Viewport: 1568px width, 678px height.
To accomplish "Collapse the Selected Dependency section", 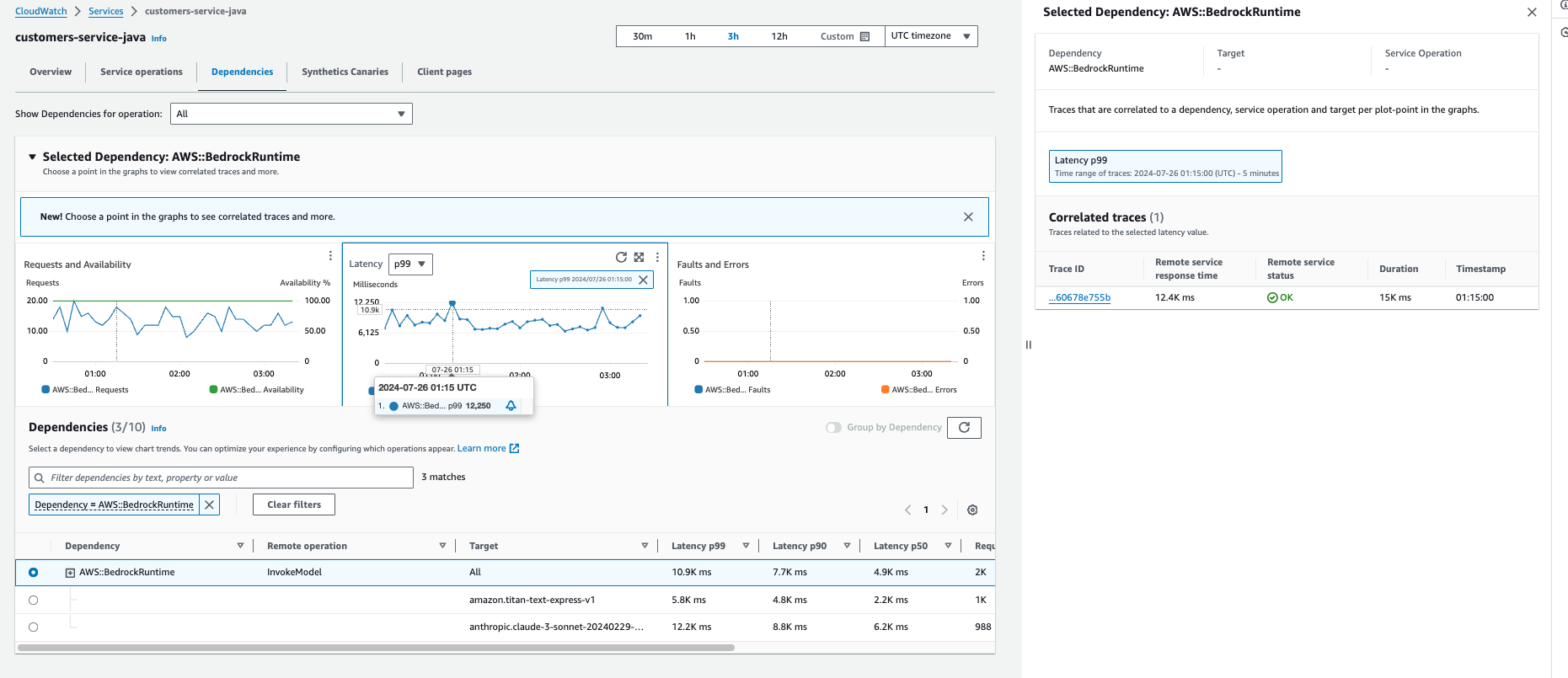I will (x=33, y=157).
